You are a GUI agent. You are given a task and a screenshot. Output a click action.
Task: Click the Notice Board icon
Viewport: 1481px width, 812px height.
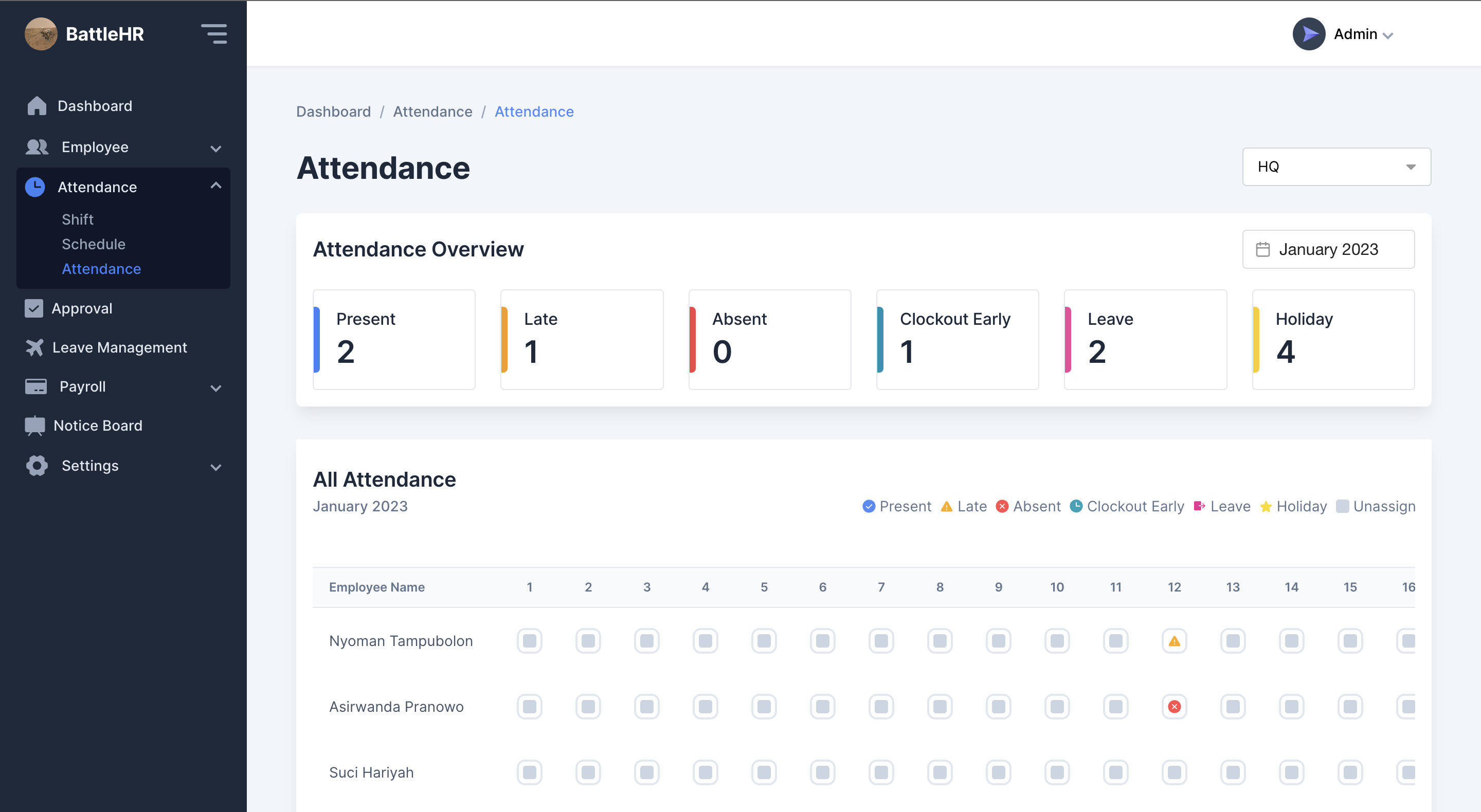pyautogui.click(x=35, y=425)
